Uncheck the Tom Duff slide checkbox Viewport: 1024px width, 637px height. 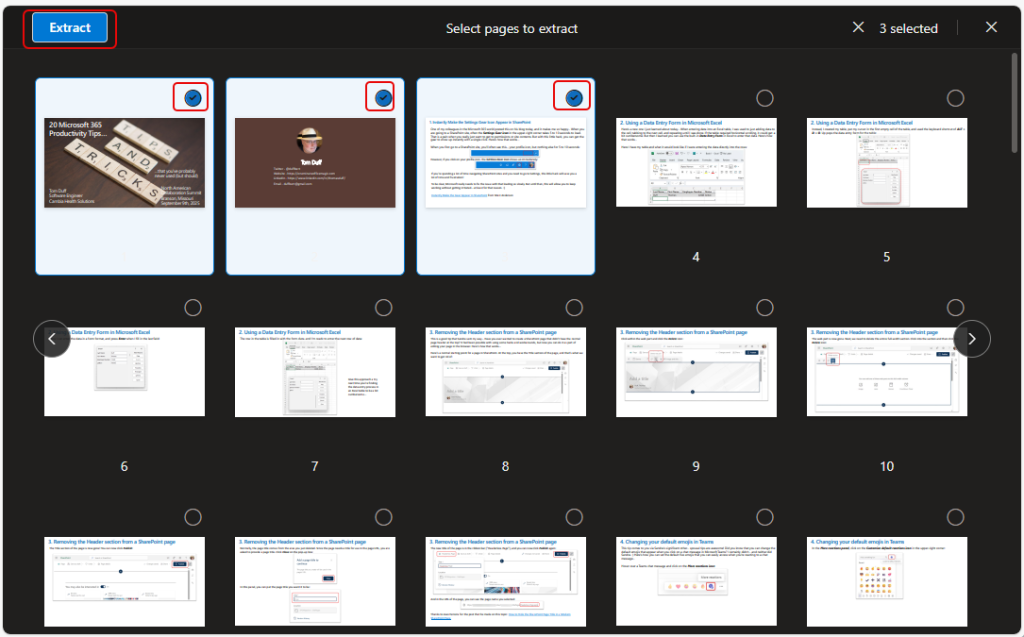pos(383,98)
